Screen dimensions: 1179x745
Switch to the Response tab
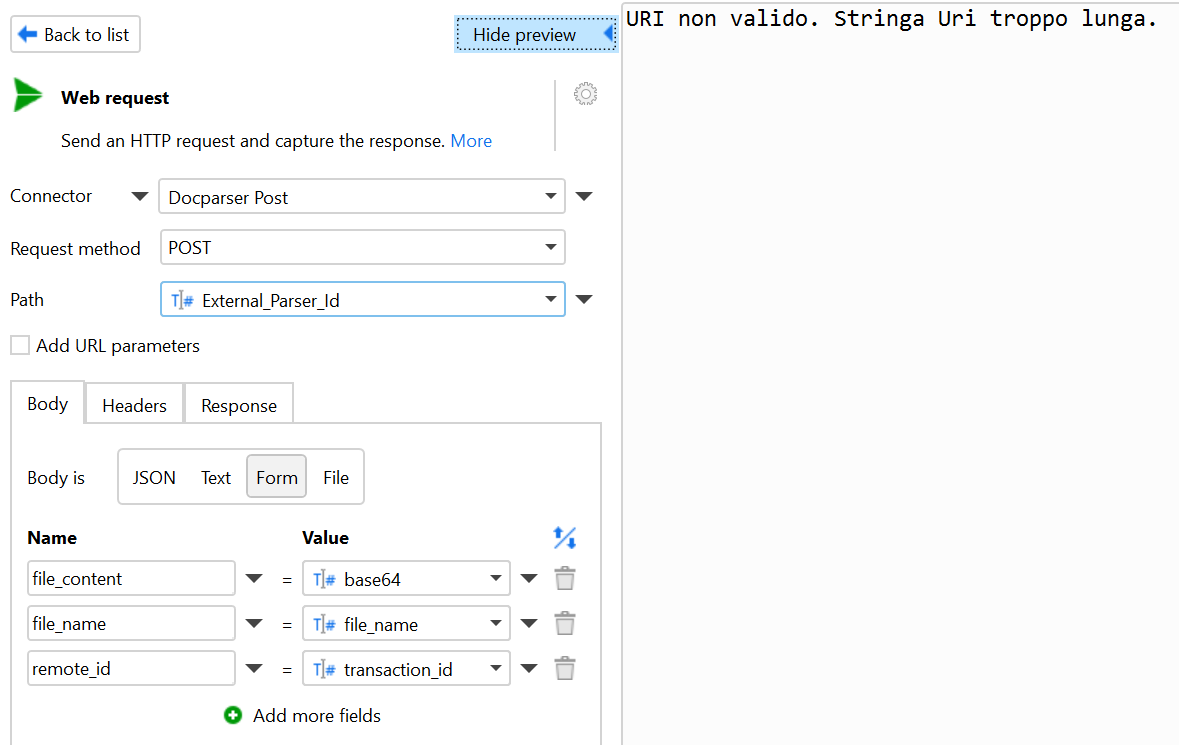click(x=239, y=405)
